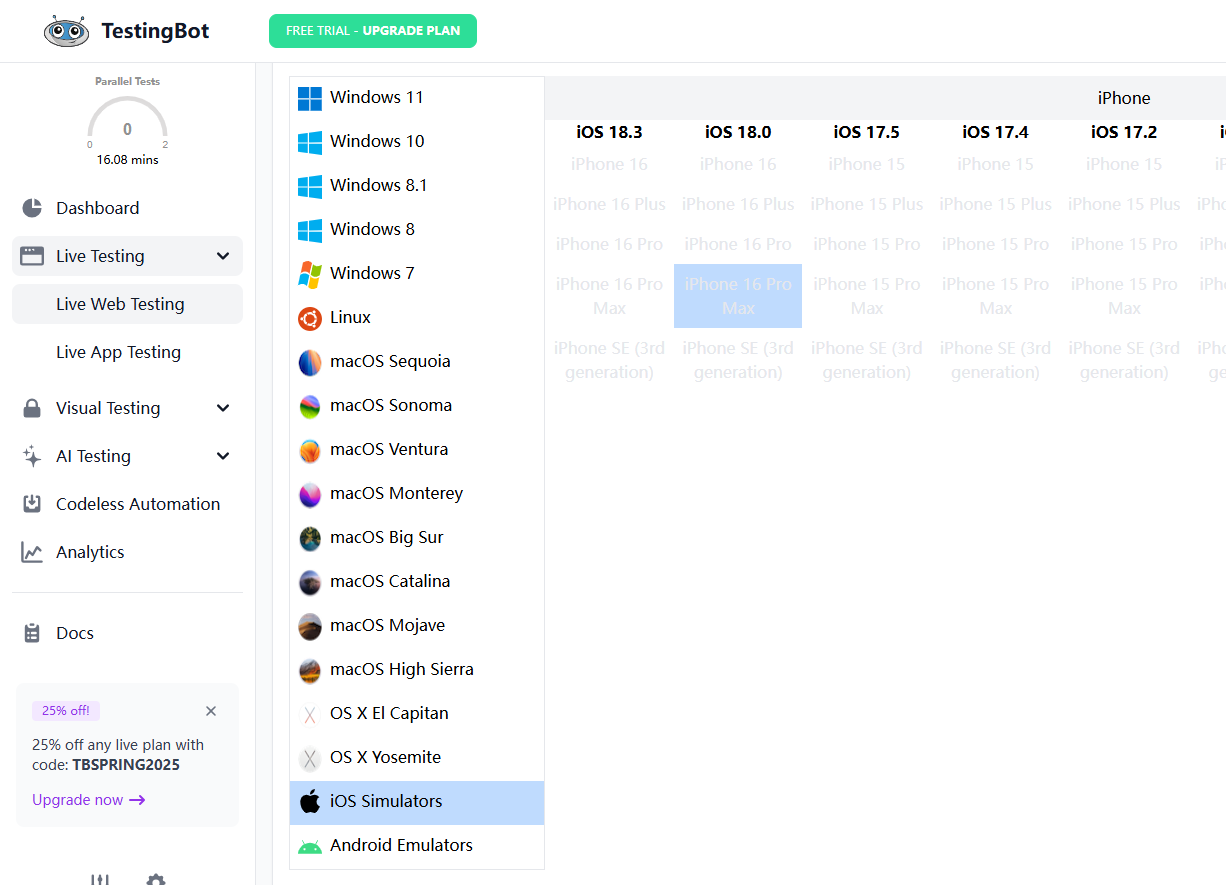
Task: Click the 25% off badge
Action: point(66,711)
